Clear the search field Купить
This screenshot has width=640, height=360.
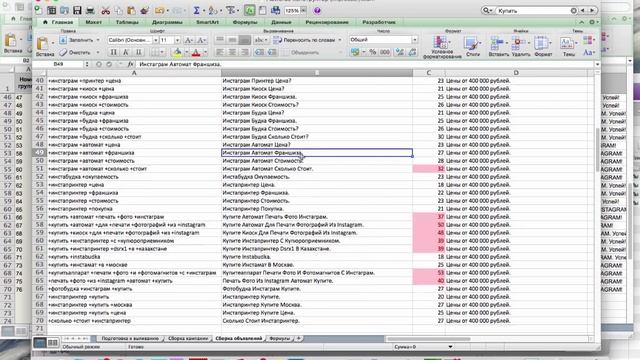coord(573,11)
